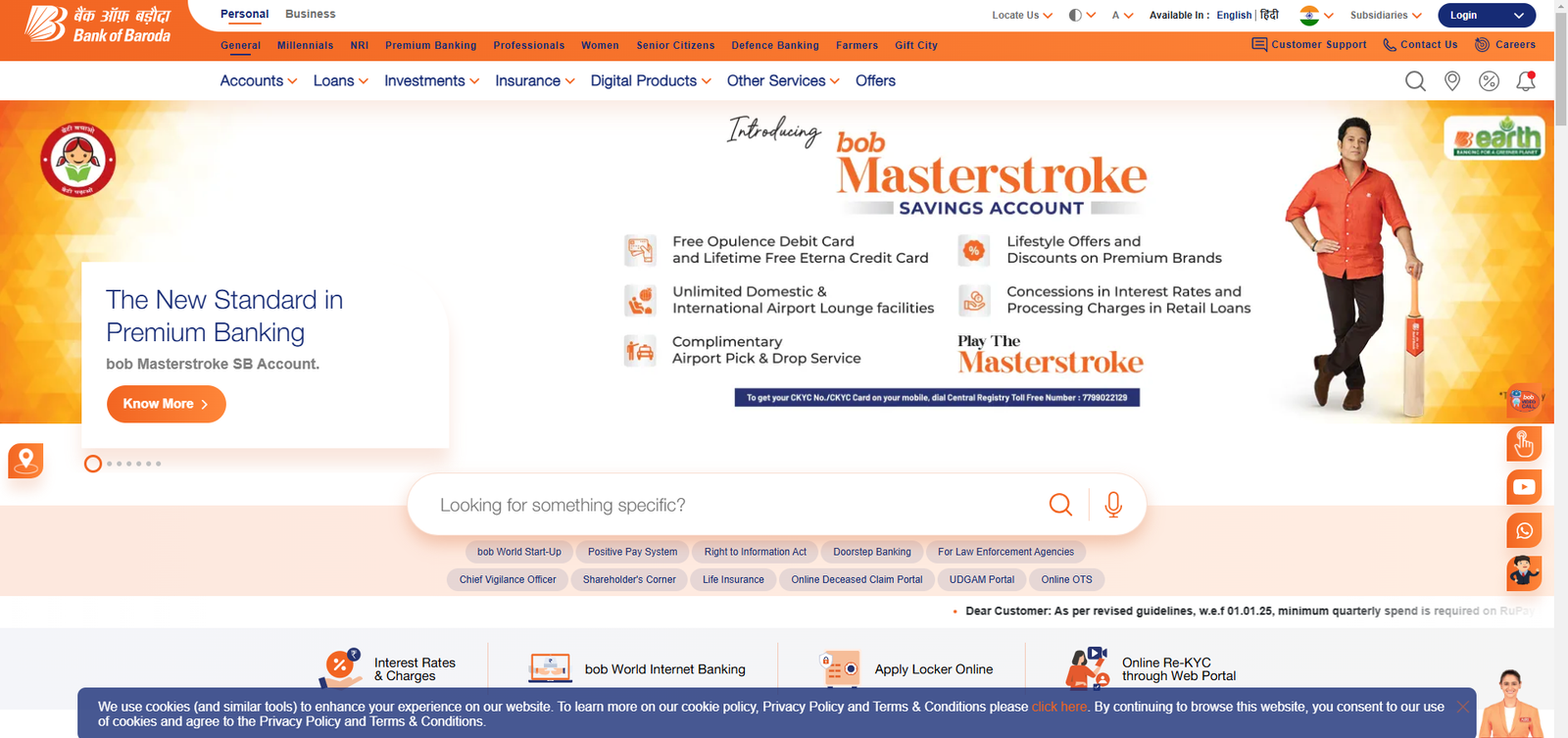1568x738 pixels.
Task: Select the first carousel slide indicator
Action: coord(93,464)
